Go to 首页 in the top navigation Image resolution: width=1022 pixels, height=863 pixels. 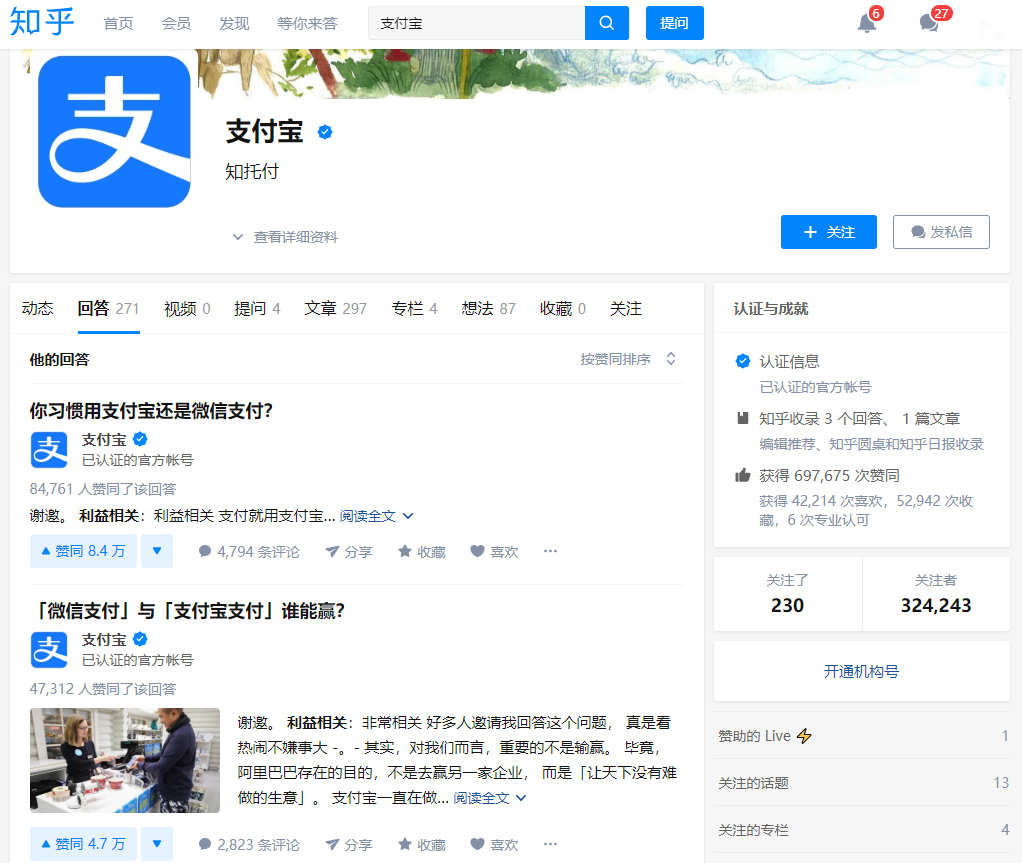coord(119,23)
